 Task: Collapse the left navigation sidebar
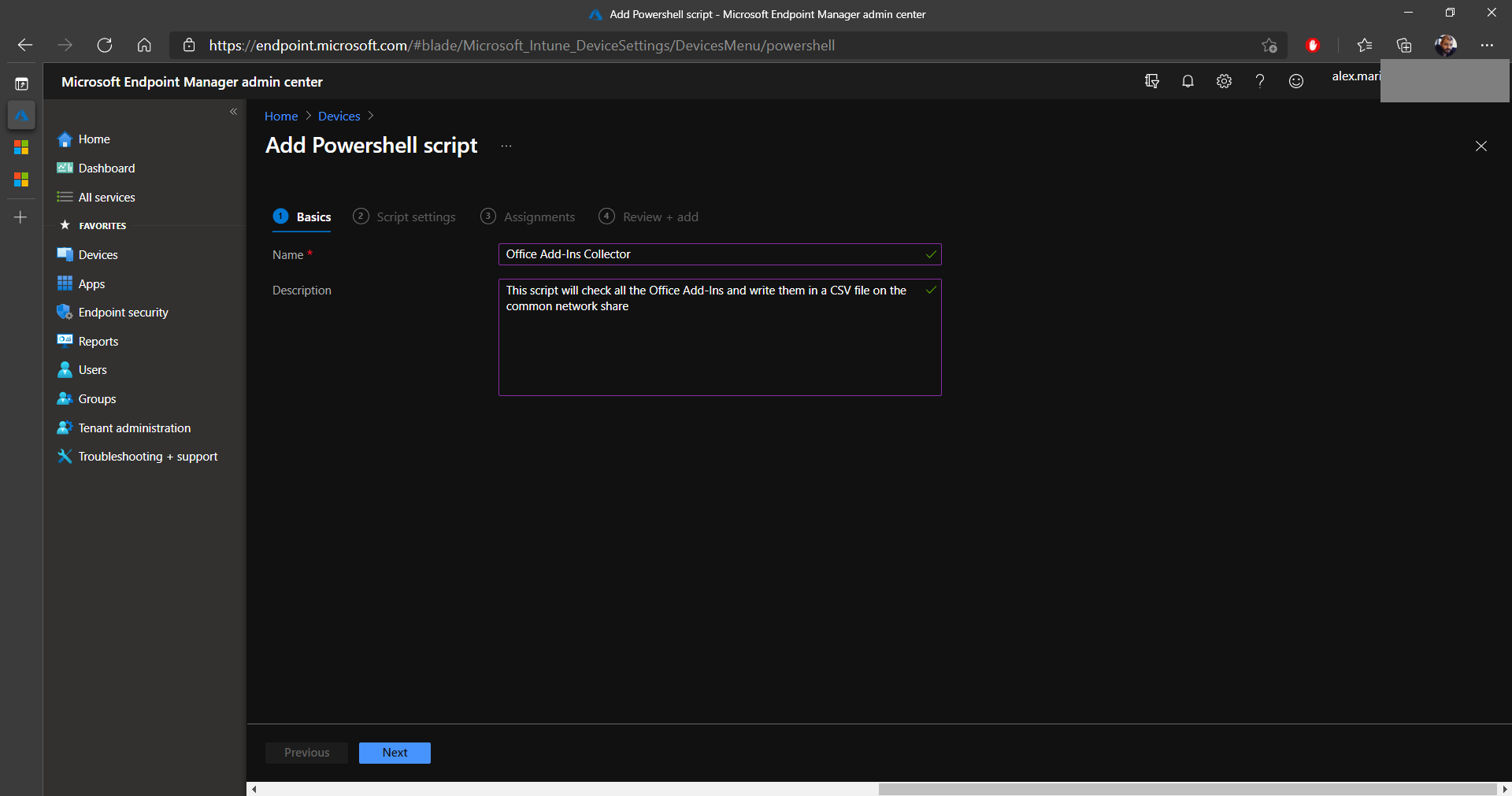tap(233, 112)
